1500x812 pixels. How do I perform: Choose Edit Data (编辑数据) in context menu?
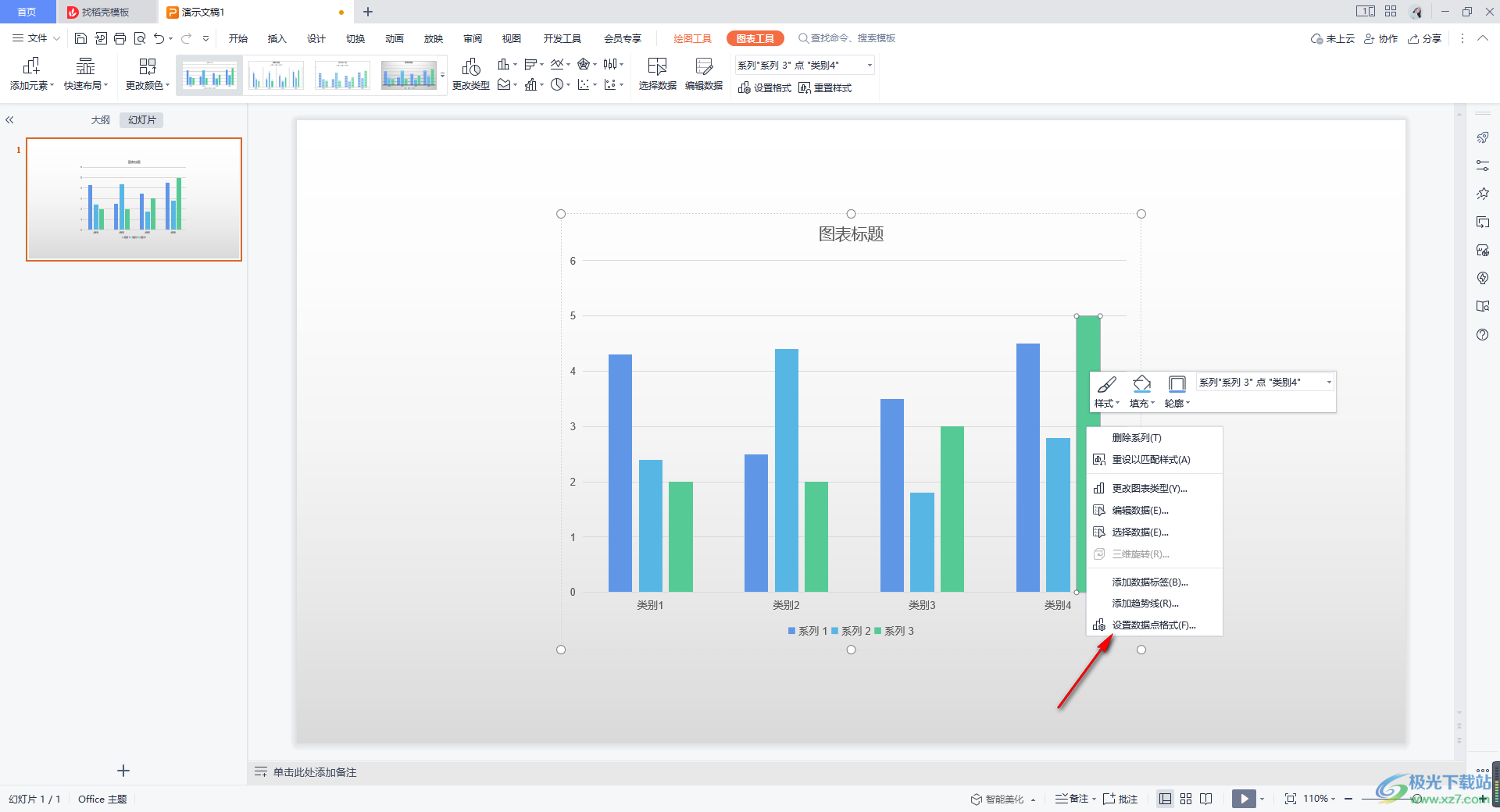point(1154,511)
